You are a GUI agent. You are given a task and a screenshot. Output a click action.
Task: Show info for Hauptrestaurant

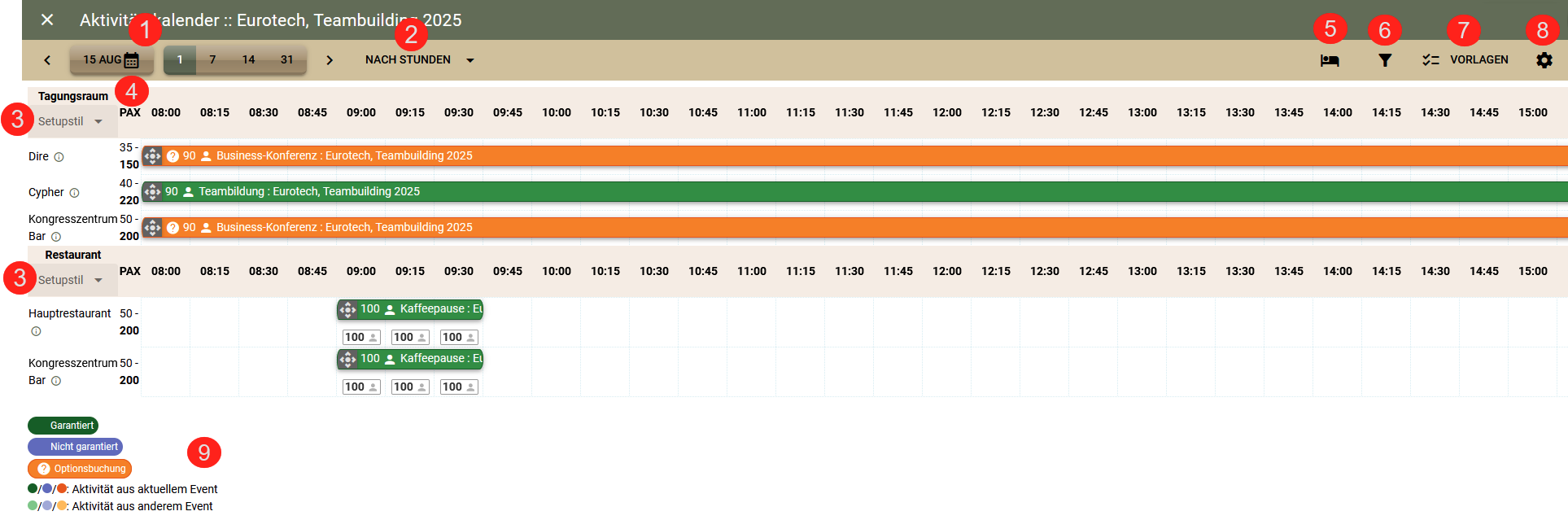pyautogui.click(x=36, y=331)
